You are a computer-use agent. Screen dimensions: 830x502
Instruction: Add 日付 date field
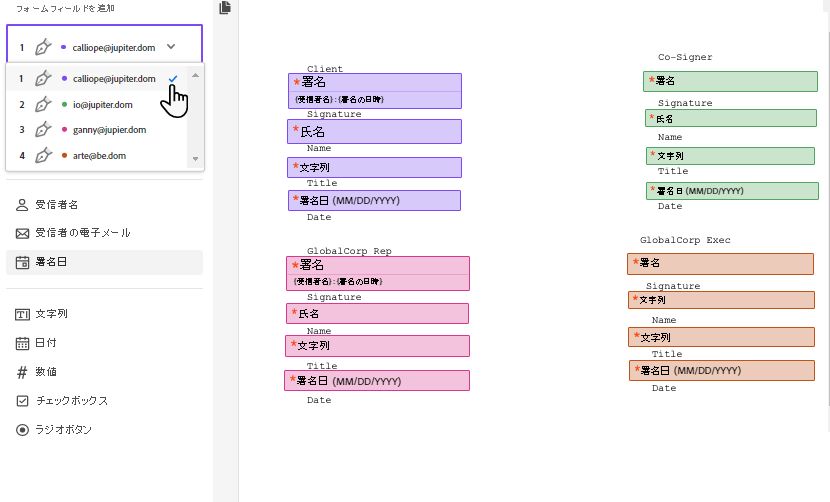104,343
